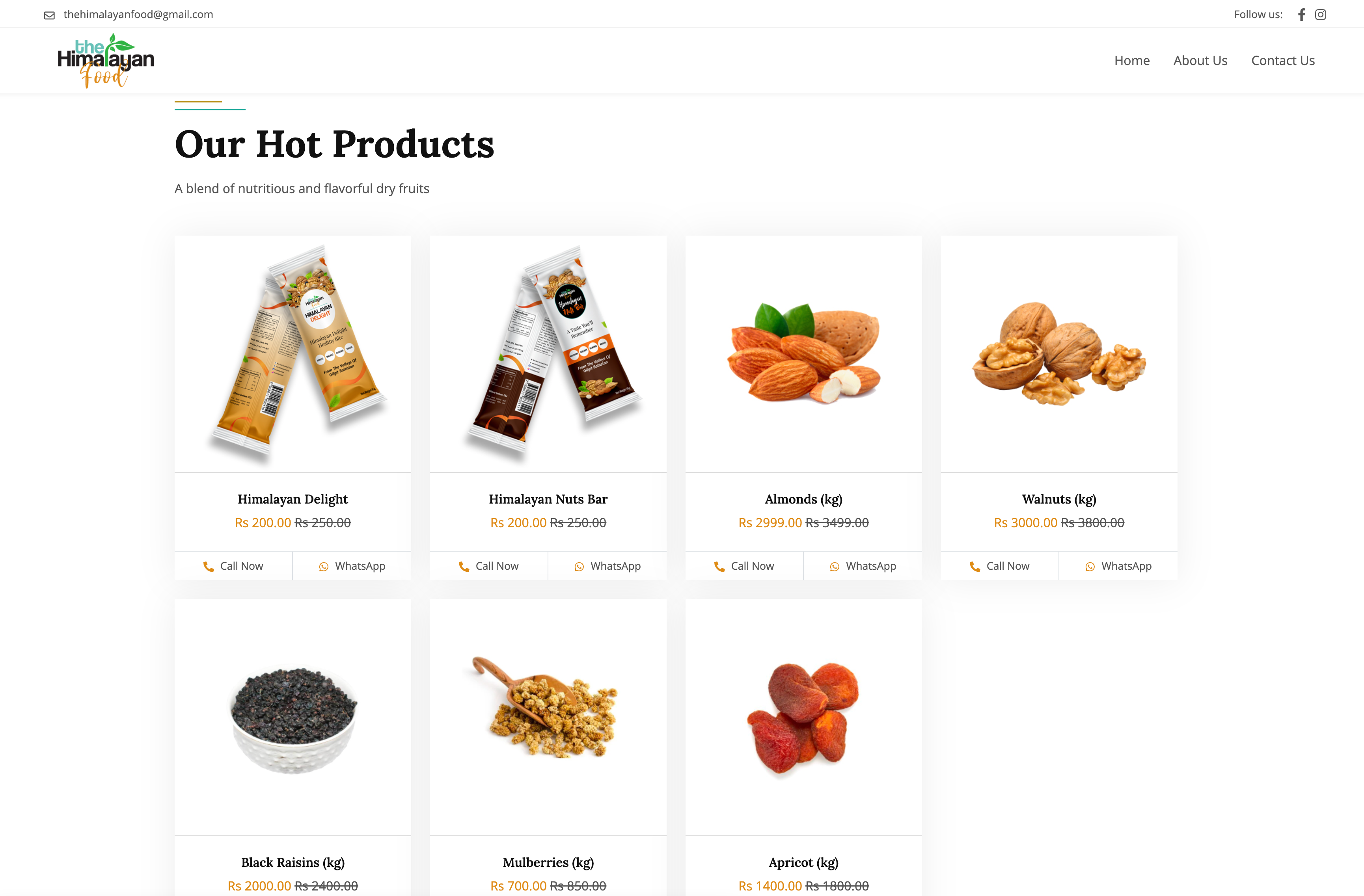Viewport: 1364px width, 896px height.
Task: Click WhatsApp button for Almonds (kg)
Action: point(863,566)
